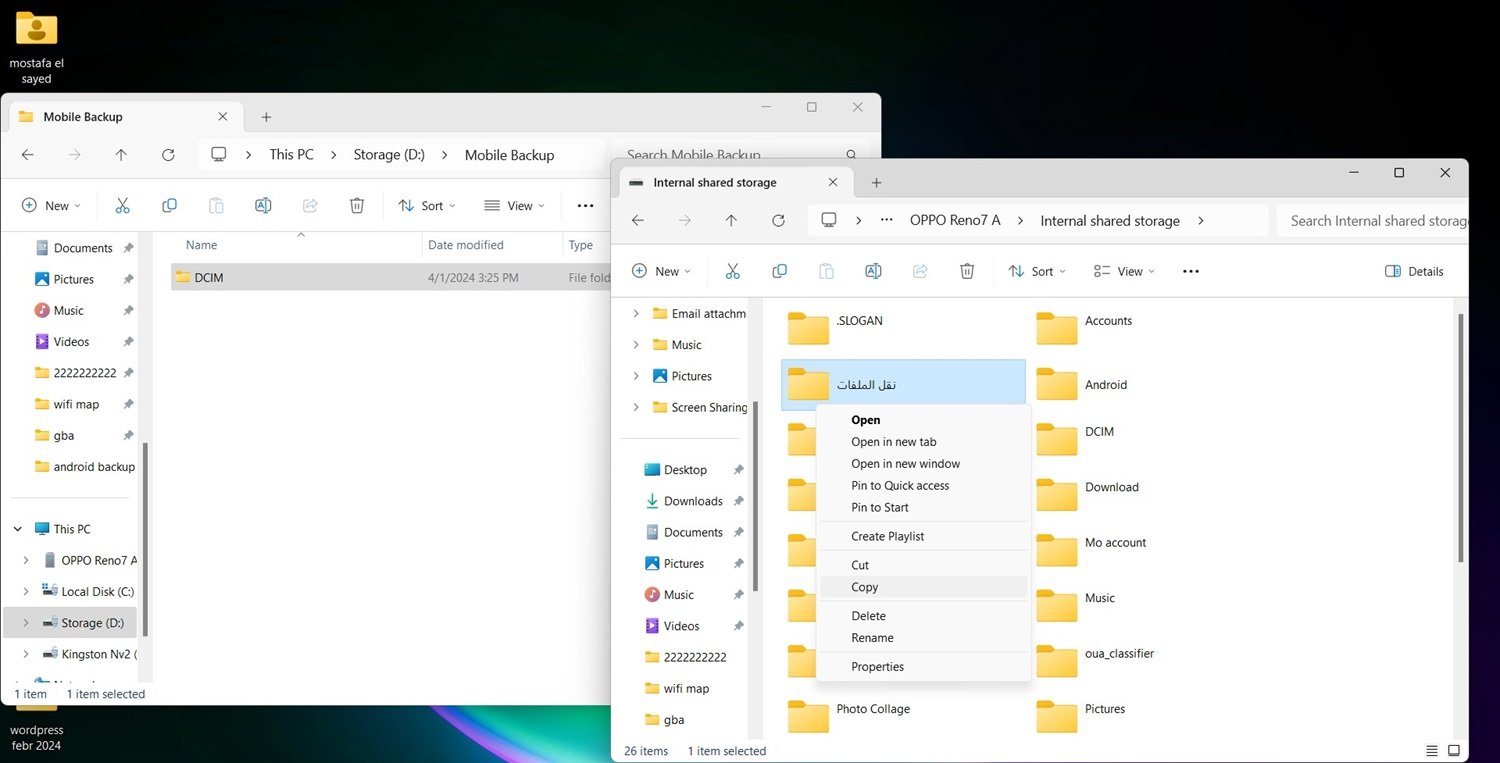Open See more ellipsis in Mobile Backup toolbar

(x=586, y=205)
